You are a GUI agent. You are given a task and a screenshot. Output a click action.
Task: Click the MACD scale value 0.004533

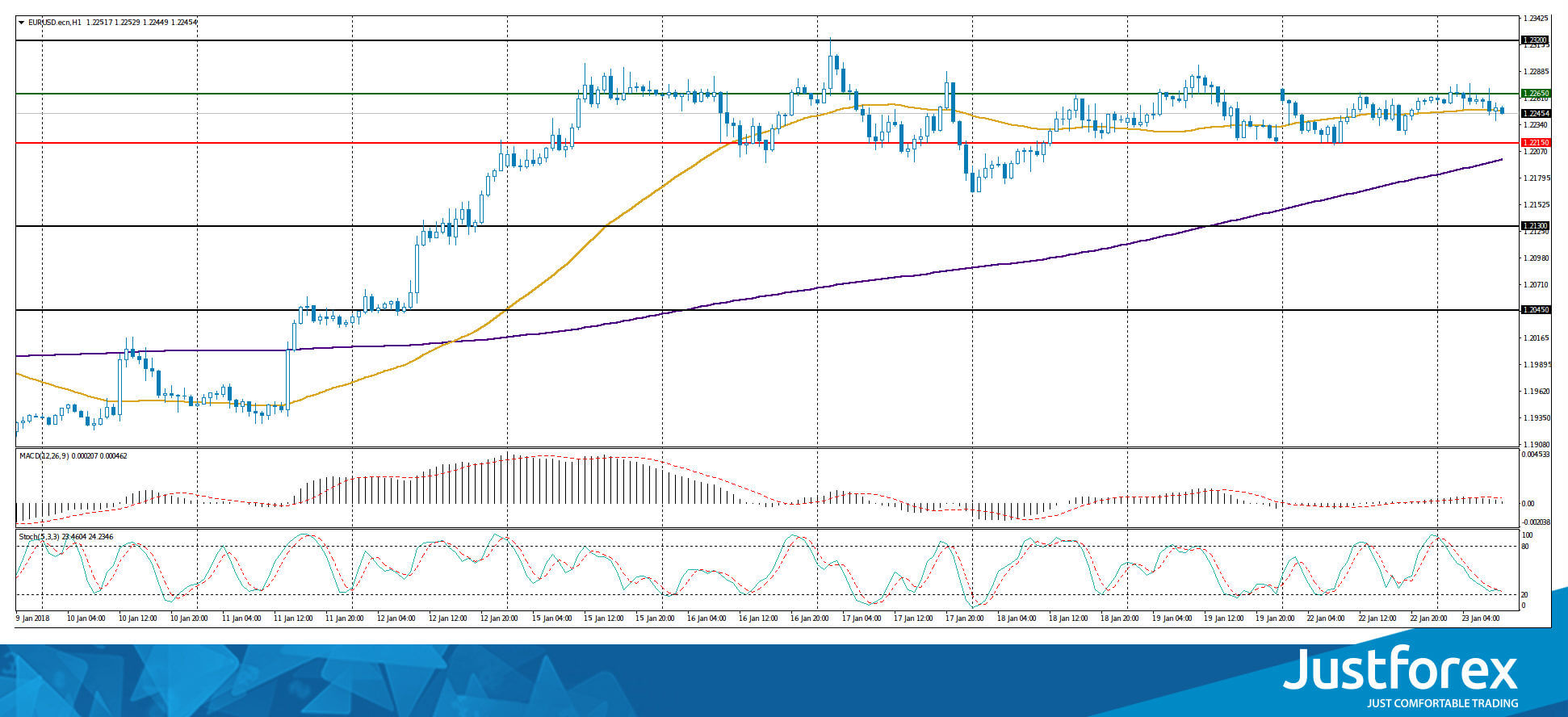[x=1535, y=455]
